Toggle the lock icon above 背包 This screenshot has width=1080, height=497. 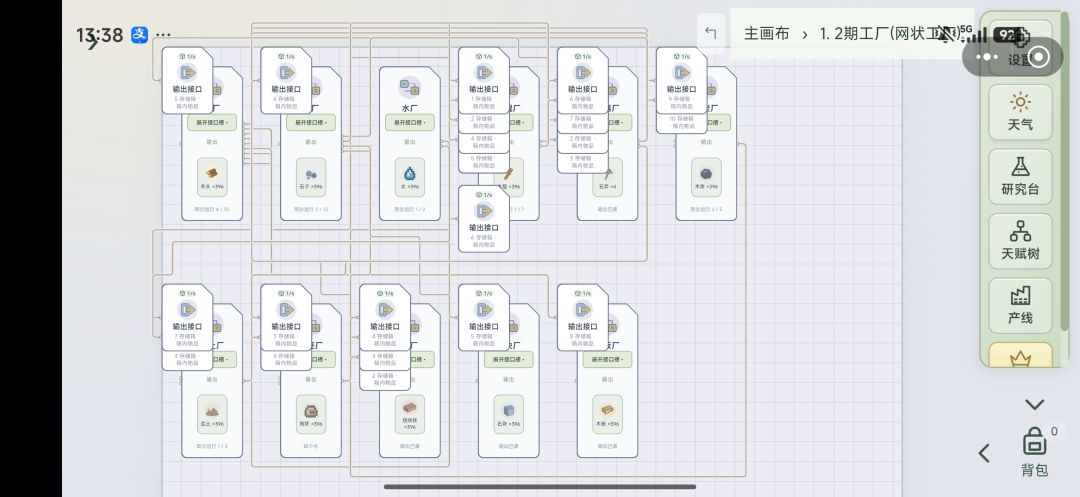coord(1034,441)
